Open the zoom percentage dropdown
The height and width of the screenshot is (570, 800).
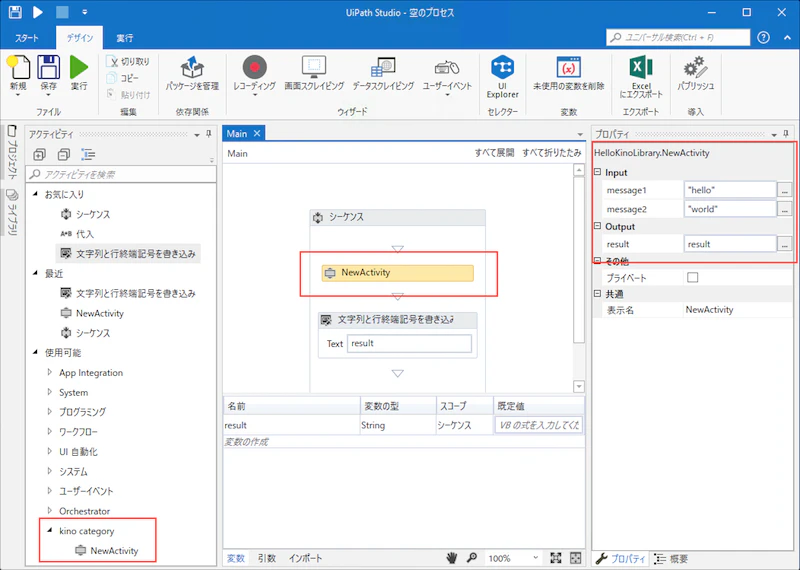(535, 558)
